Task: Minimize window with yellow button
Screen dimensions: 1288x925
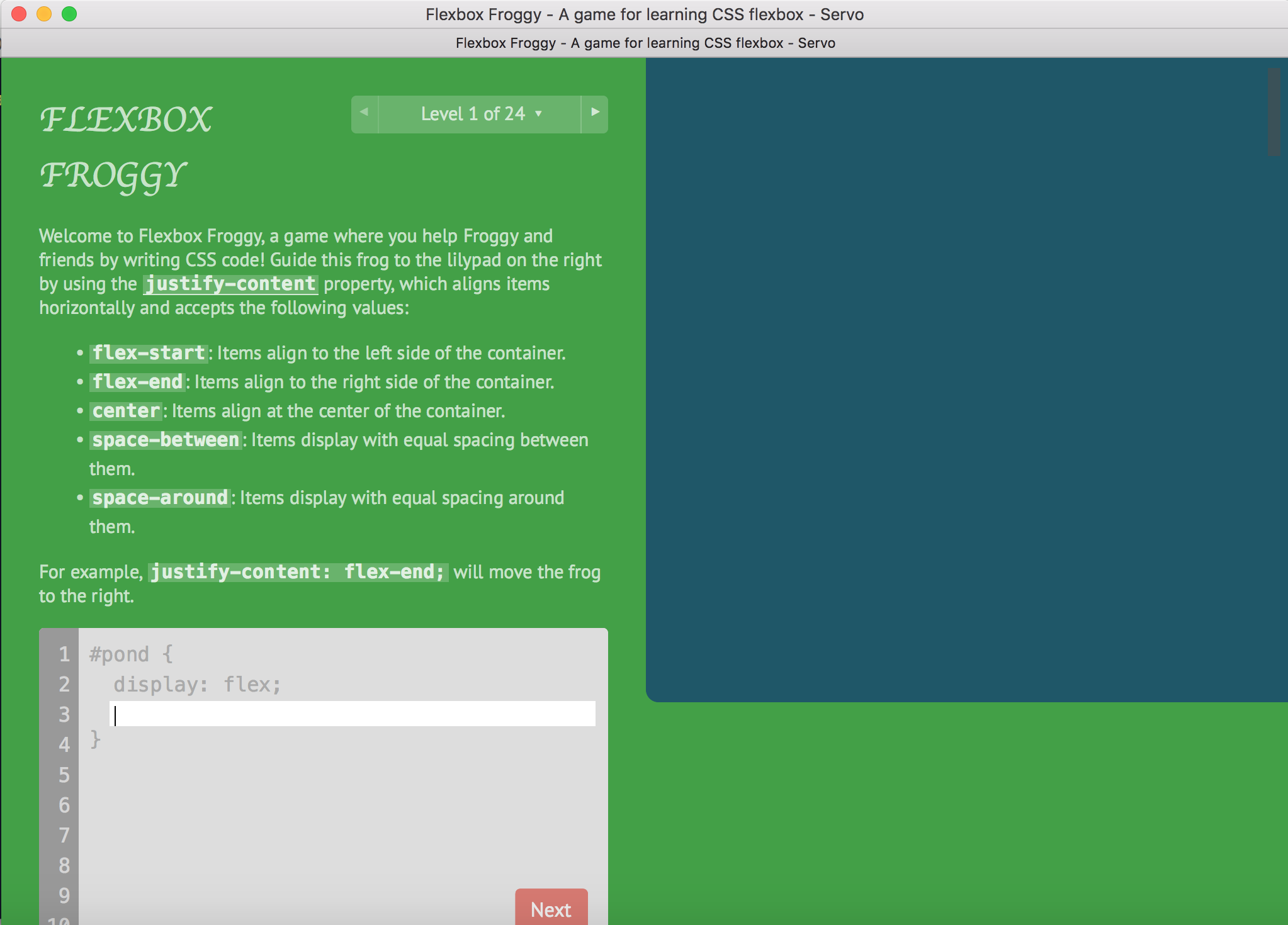Action: (x=44, y=14)
